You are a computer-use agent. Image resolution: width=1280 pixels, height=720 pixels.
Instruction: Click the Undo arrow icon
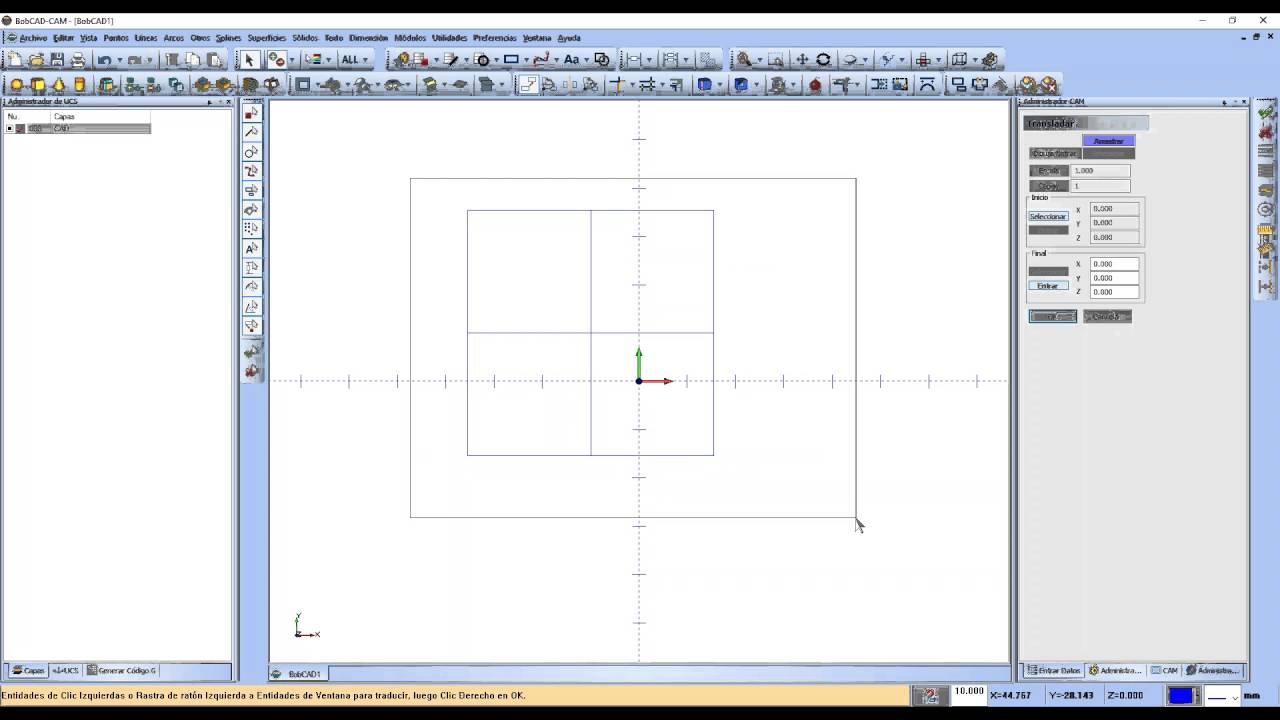[104, 60]
